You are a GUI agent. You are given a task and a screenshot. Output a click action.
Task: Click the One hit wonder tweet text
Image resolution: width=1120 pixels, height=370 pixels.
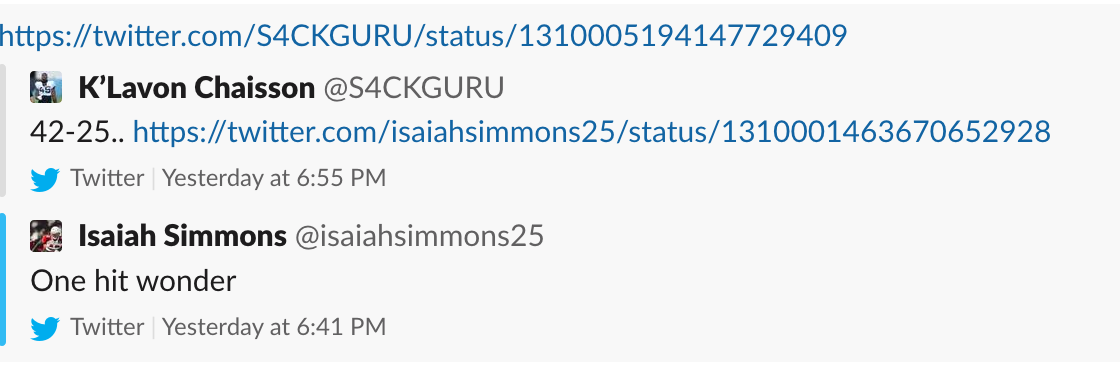(x=133, y=281)
